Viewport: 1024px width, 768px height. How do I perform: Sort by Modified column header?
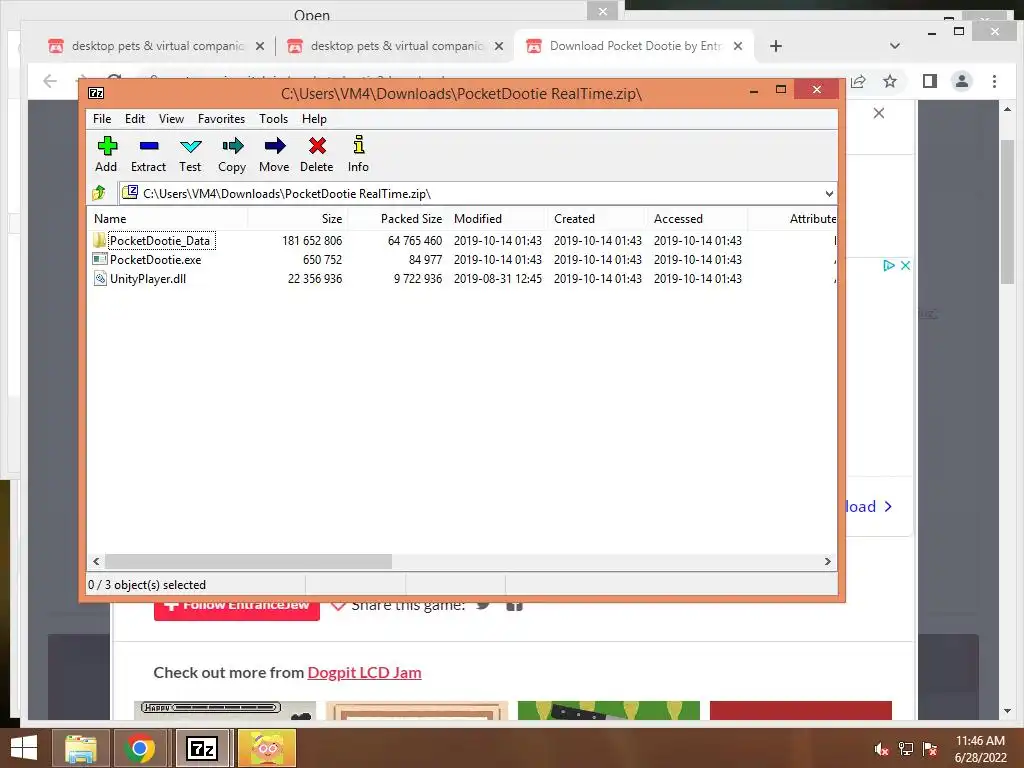click(x=497, y=219)
